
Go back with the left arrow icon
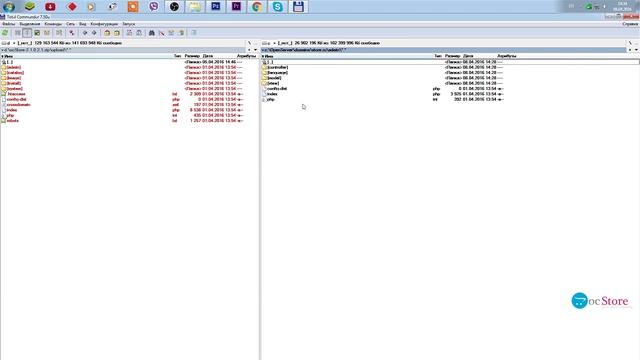coord(84,33)
